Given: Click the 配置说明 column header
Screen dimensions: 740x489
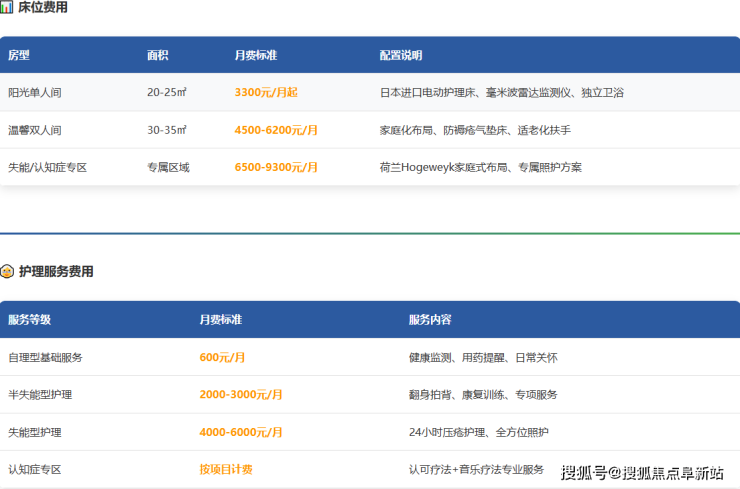Looking at the screenshot, I should 401,55.
